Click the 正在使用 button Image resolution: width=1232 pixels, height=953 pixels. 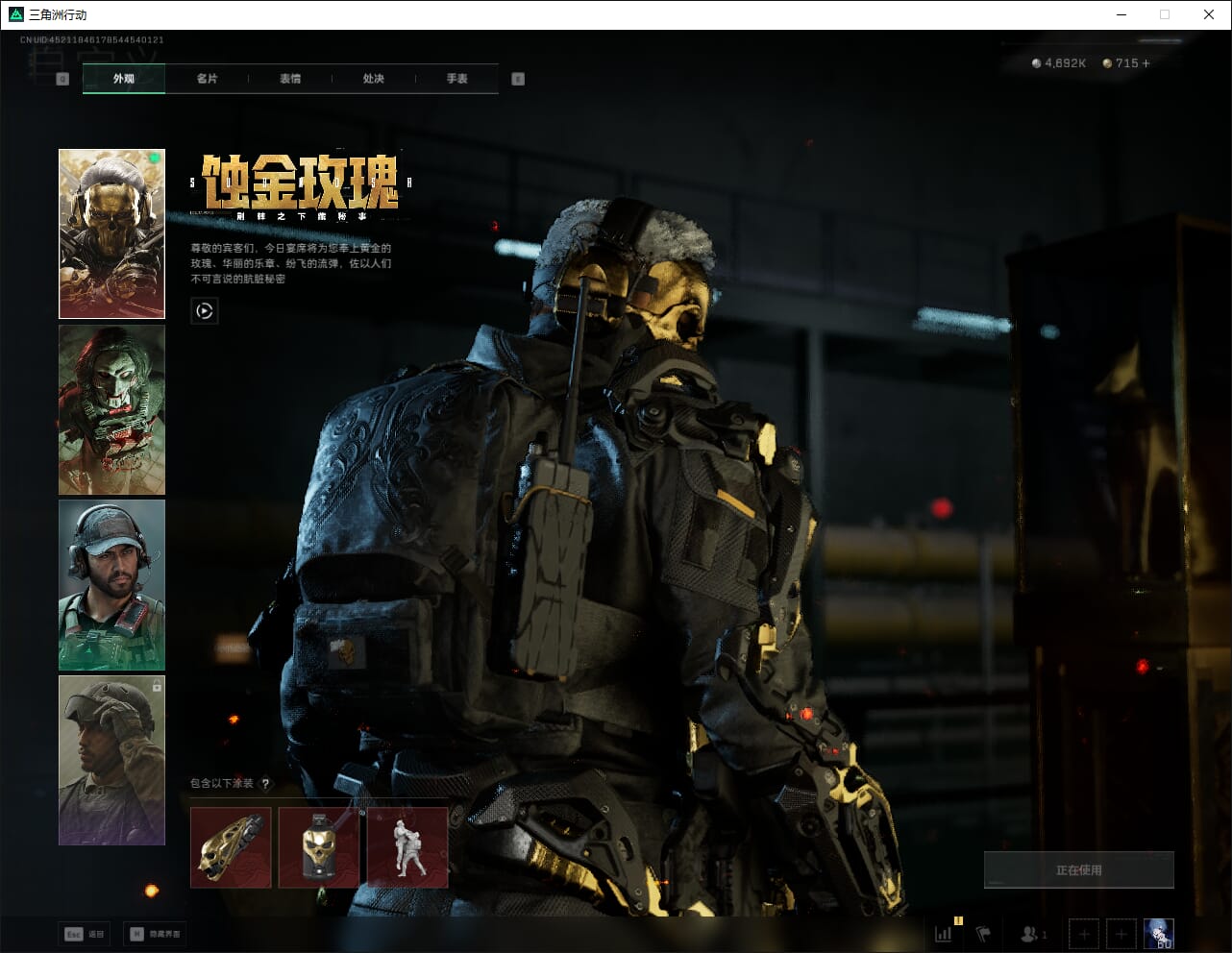(1078, 870)
